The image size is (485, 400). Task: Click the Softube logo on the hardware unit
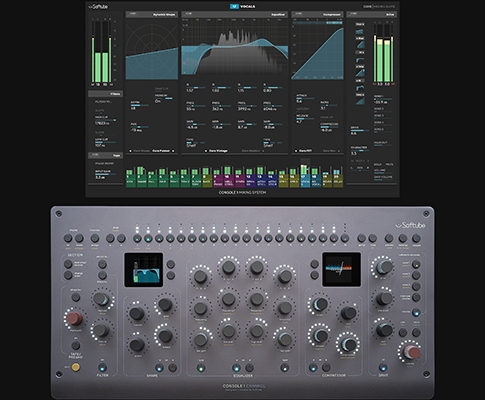point(410,226)
